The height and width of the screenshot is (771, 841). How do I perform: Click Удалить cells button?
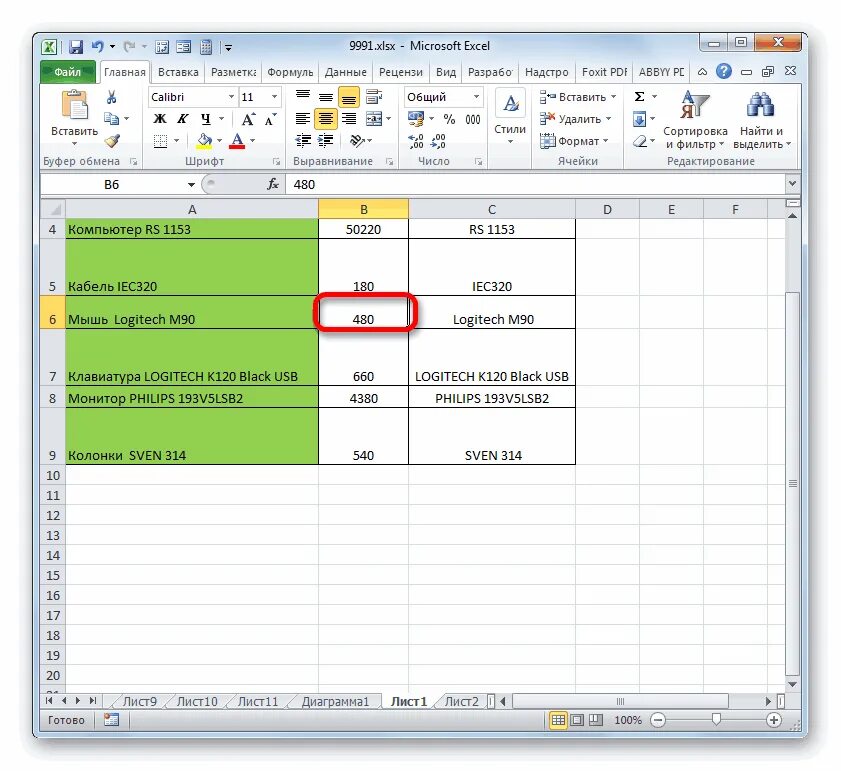tap(576, 119)
